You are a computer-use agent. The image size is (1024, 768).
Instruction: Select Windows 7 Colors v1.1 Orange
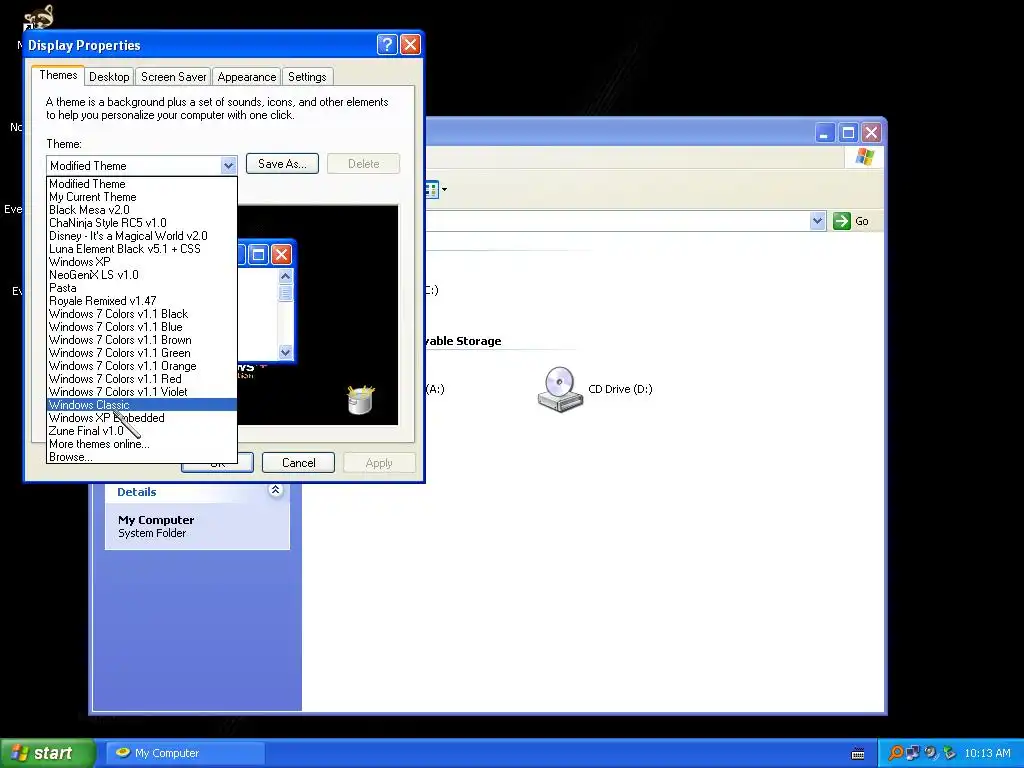point(142,366)
